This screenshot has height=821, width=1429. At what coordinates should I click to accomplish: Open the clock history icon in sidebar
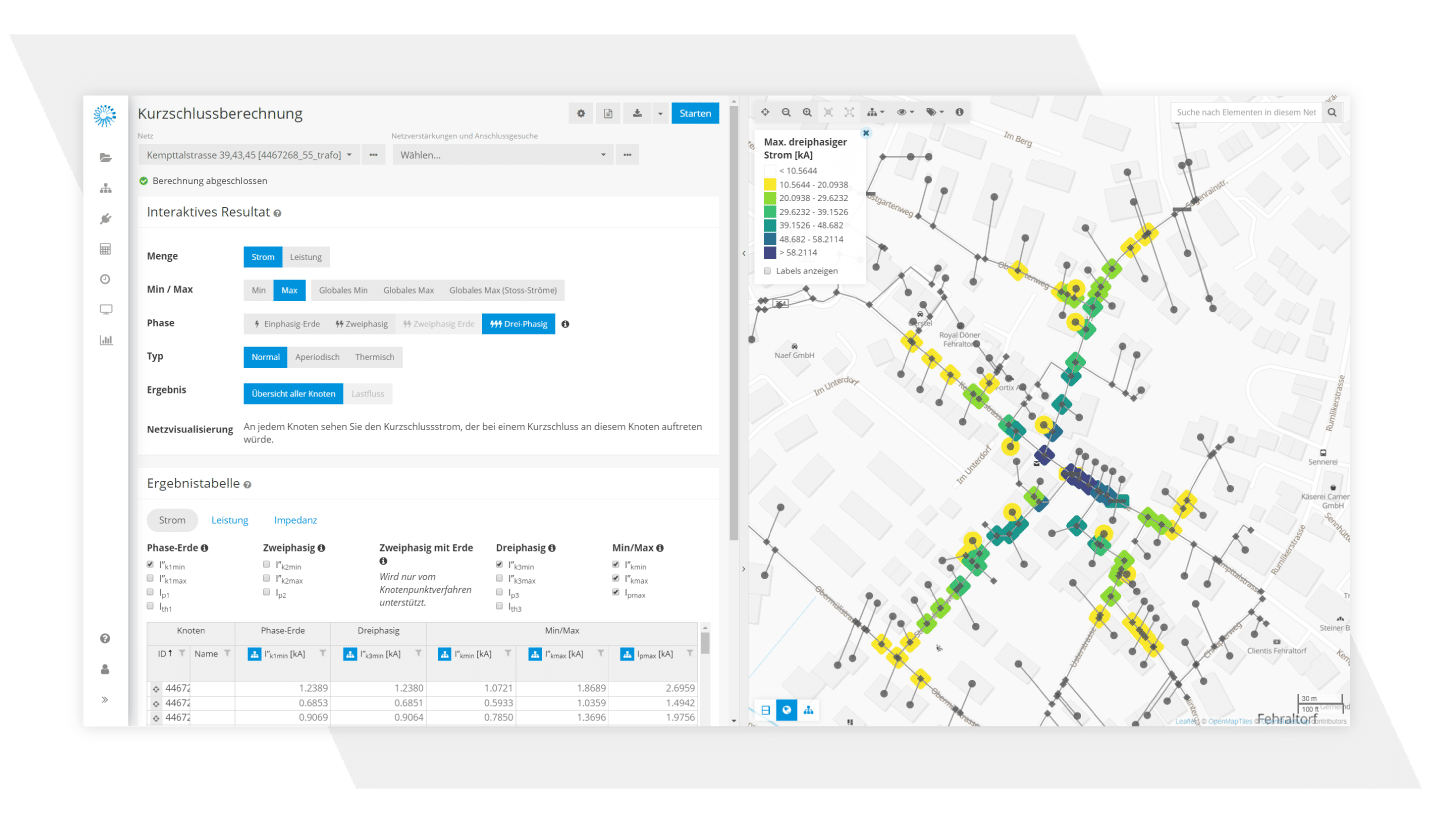click(x=105, y=279)
